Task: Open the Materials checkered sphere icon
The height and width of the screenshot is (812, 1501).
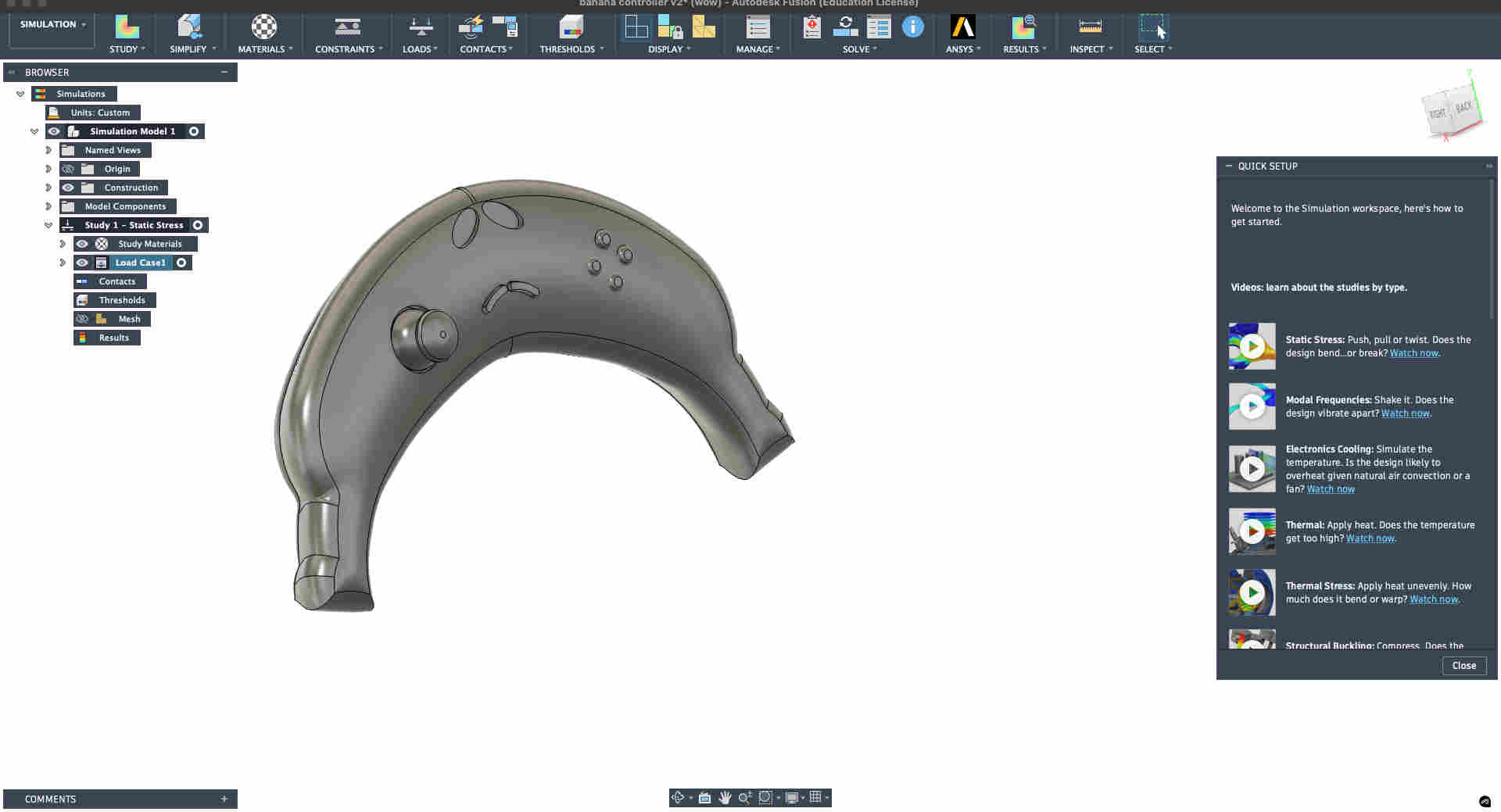Action: tap(264, 27)
